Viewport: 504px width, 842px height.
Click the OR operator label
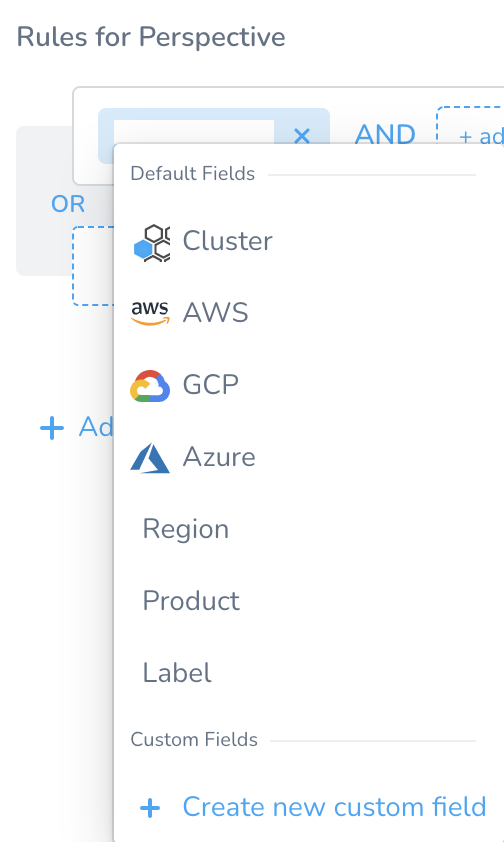pos(68,204)
